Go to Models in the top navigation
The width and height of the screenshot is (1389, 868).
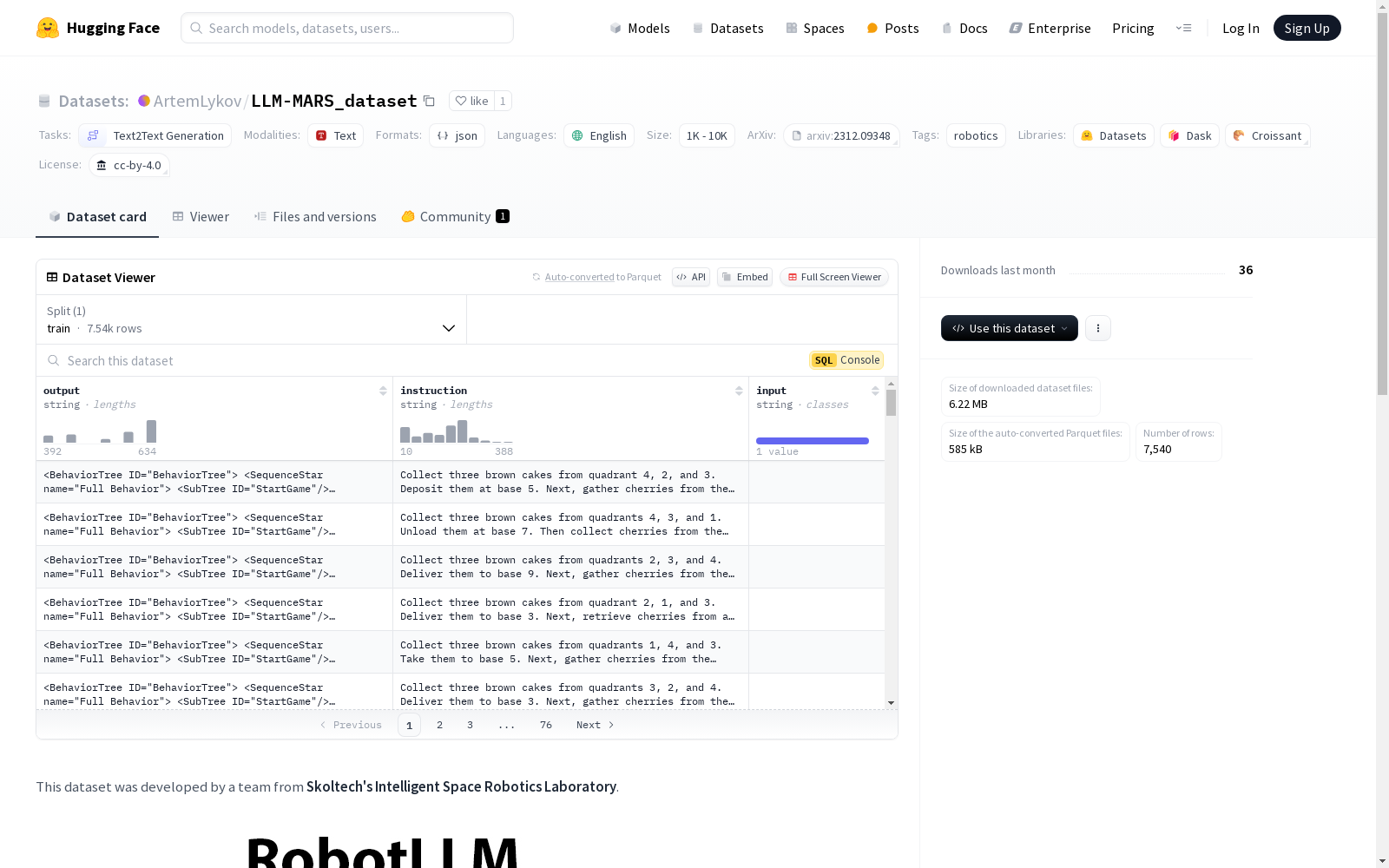click(x=640, y=28)
